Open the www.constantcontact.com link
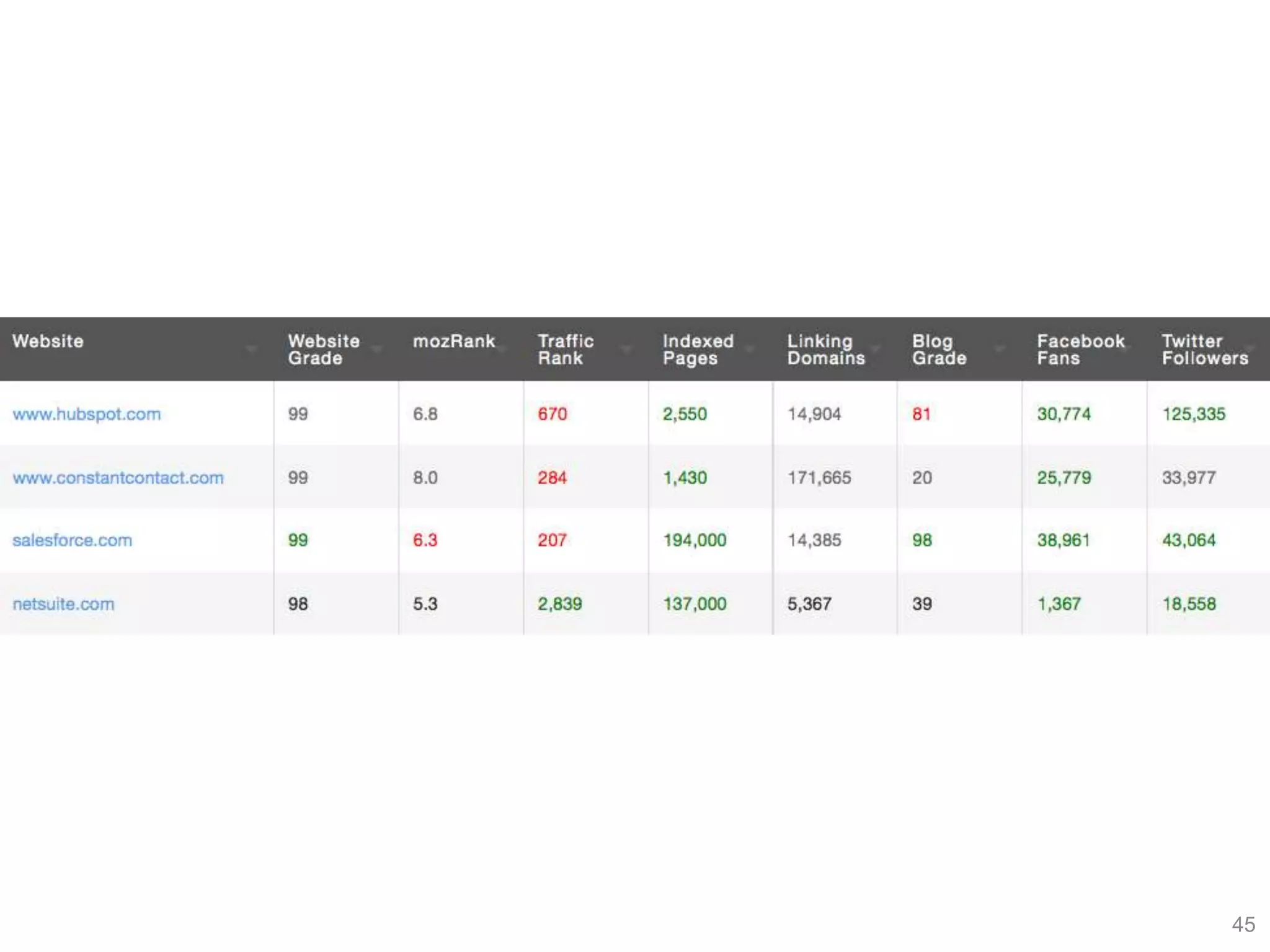1270x952 pixels. [118, 478]
